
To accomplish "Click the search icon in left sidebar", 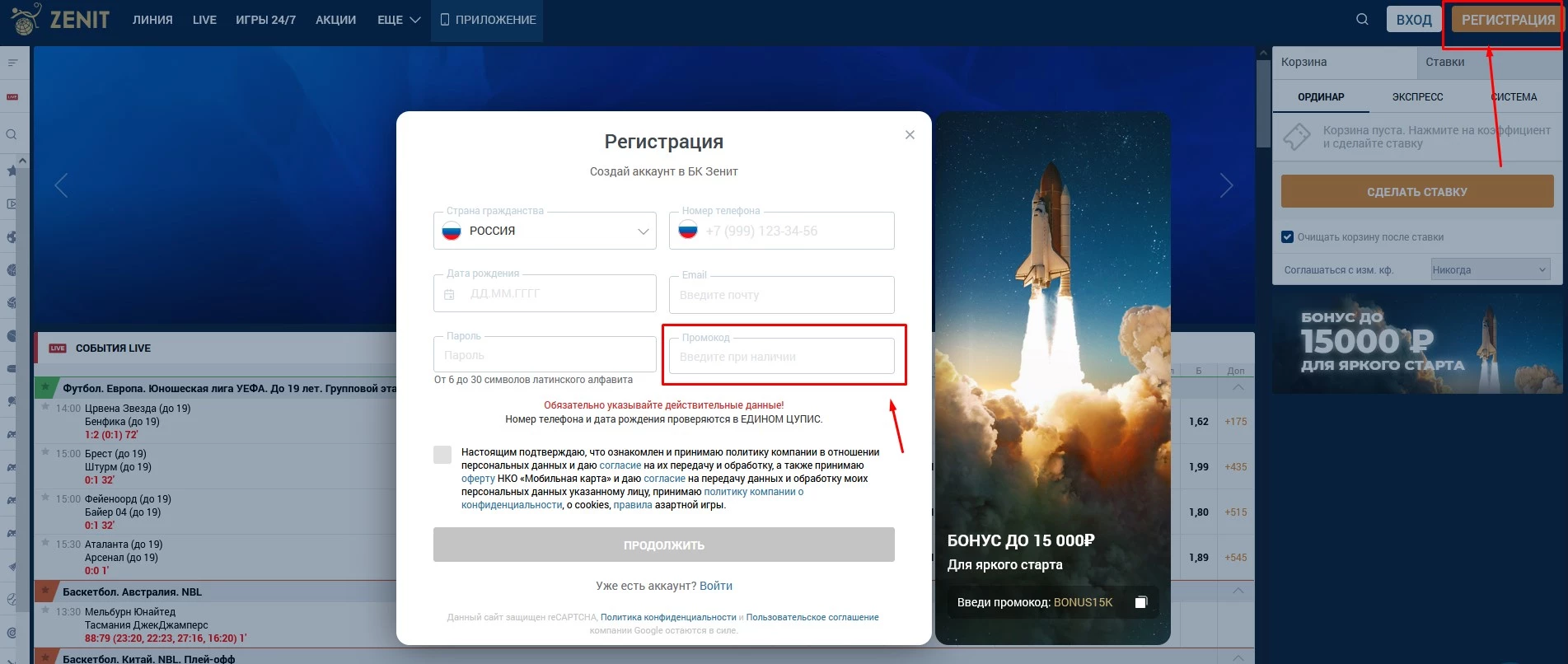I will click(12, 134).
